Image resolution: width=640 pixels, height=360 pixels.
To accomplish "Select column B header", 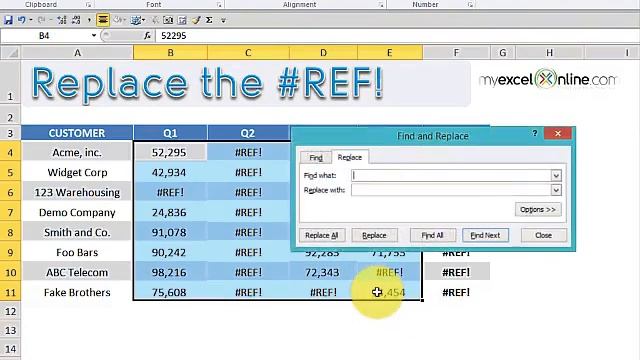I will coord(170,53).
